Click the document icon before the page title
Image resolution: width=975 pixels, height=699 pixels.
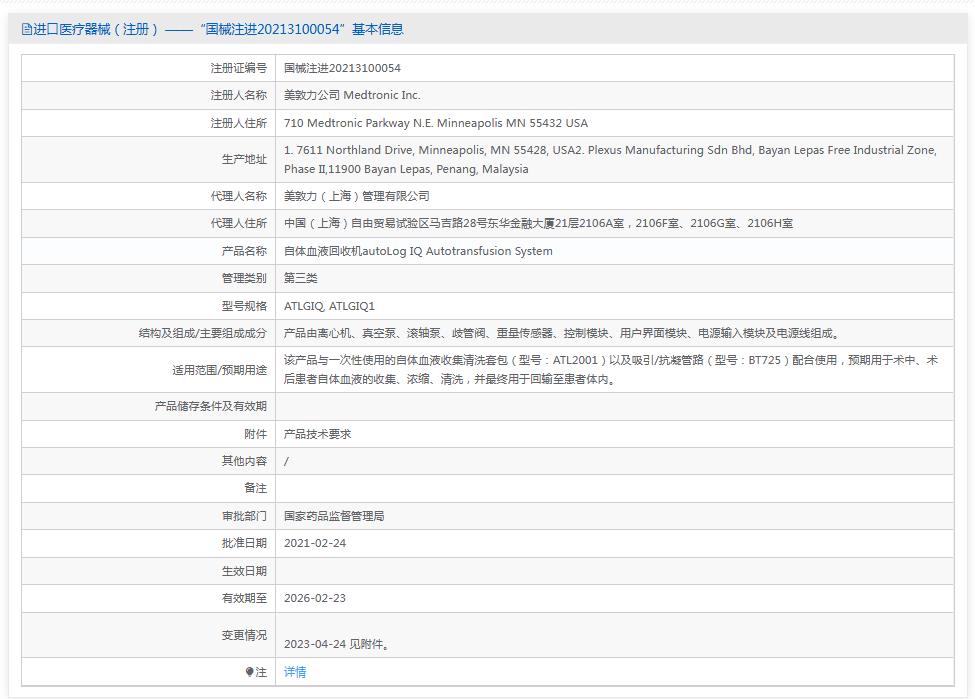point(26,29)
